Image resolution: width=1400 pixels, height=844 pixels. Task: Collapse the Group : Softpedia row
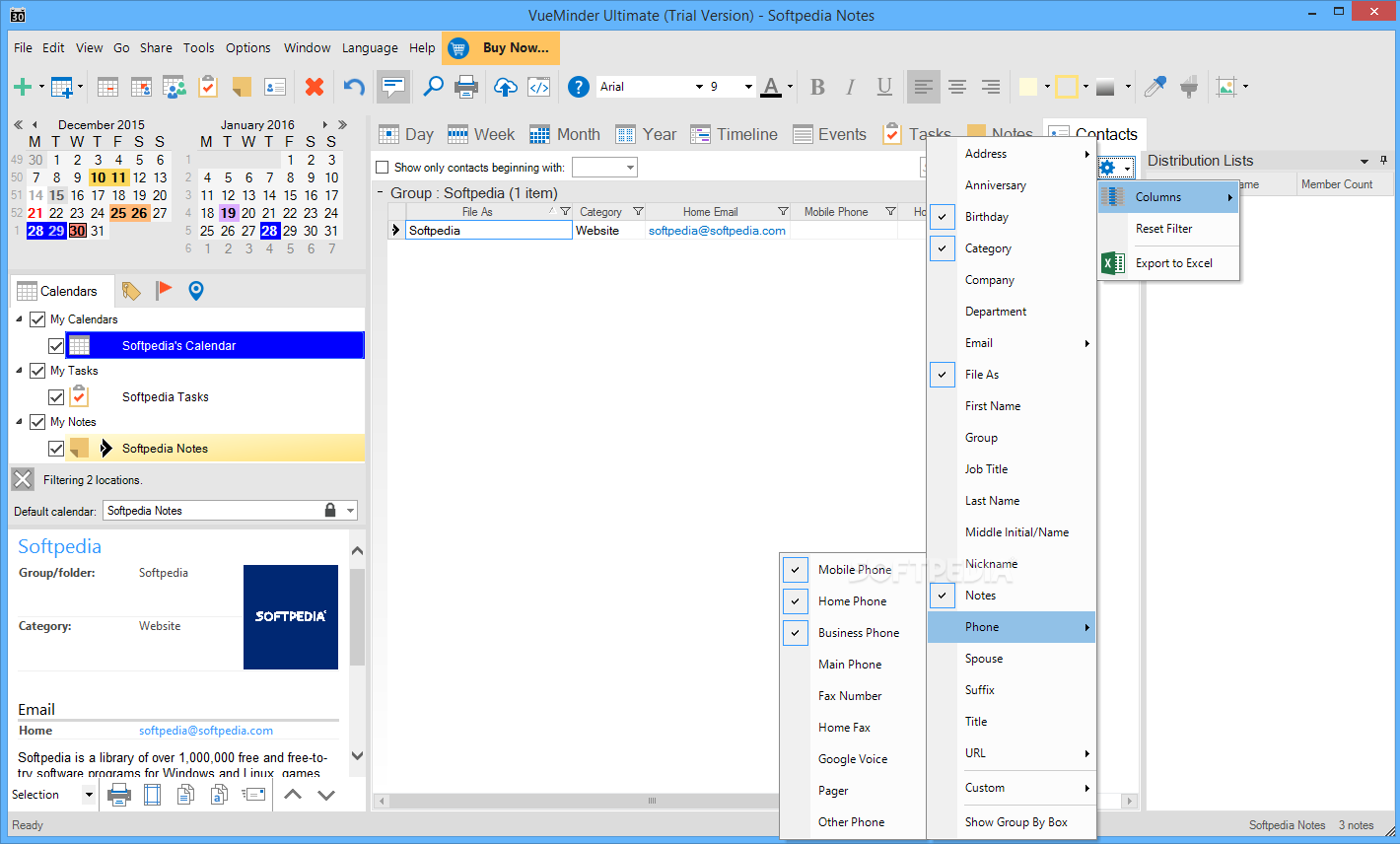(x=381, y=193)
